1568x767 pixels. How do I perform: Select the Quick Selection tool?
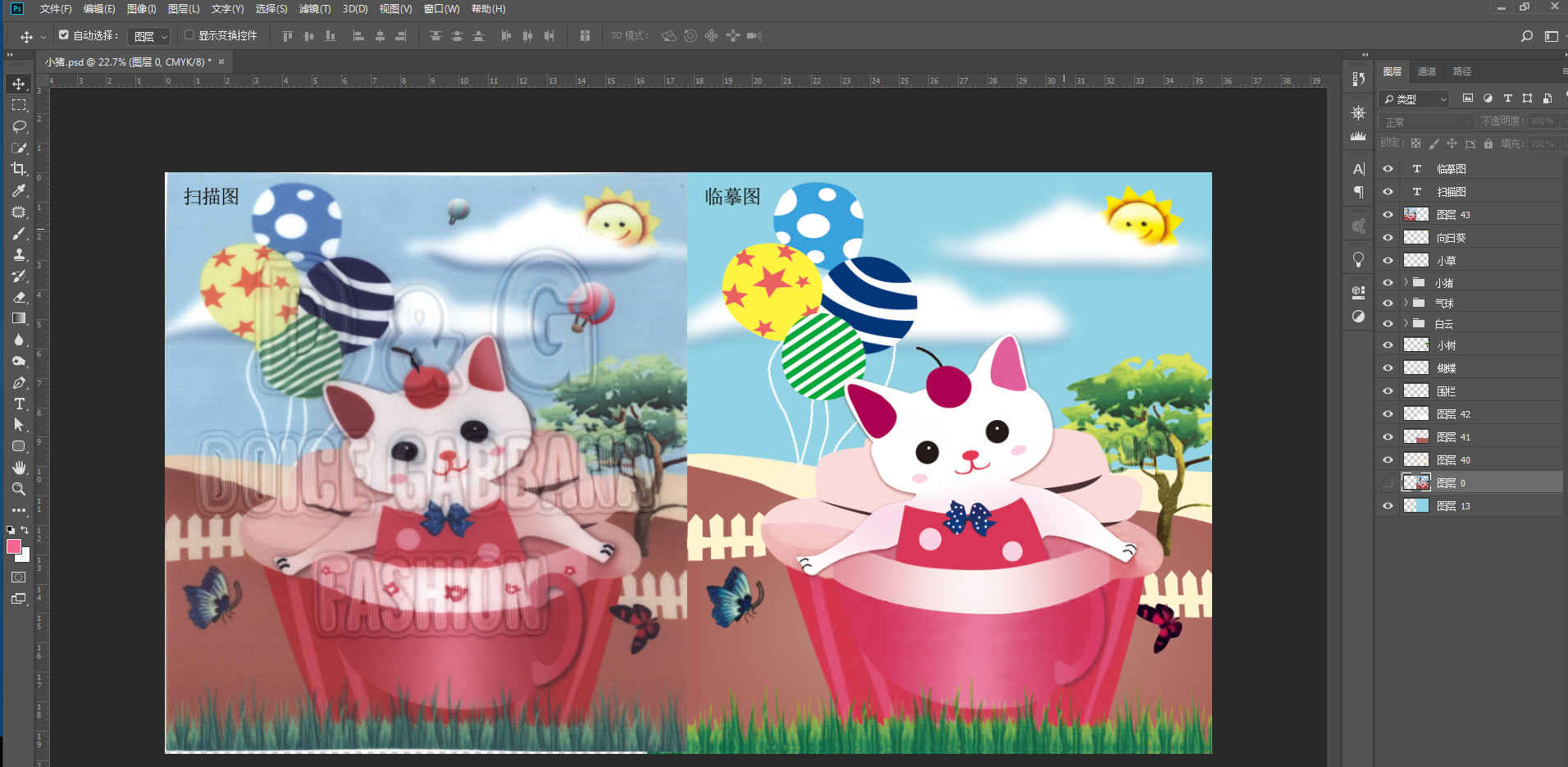[19, 148]
